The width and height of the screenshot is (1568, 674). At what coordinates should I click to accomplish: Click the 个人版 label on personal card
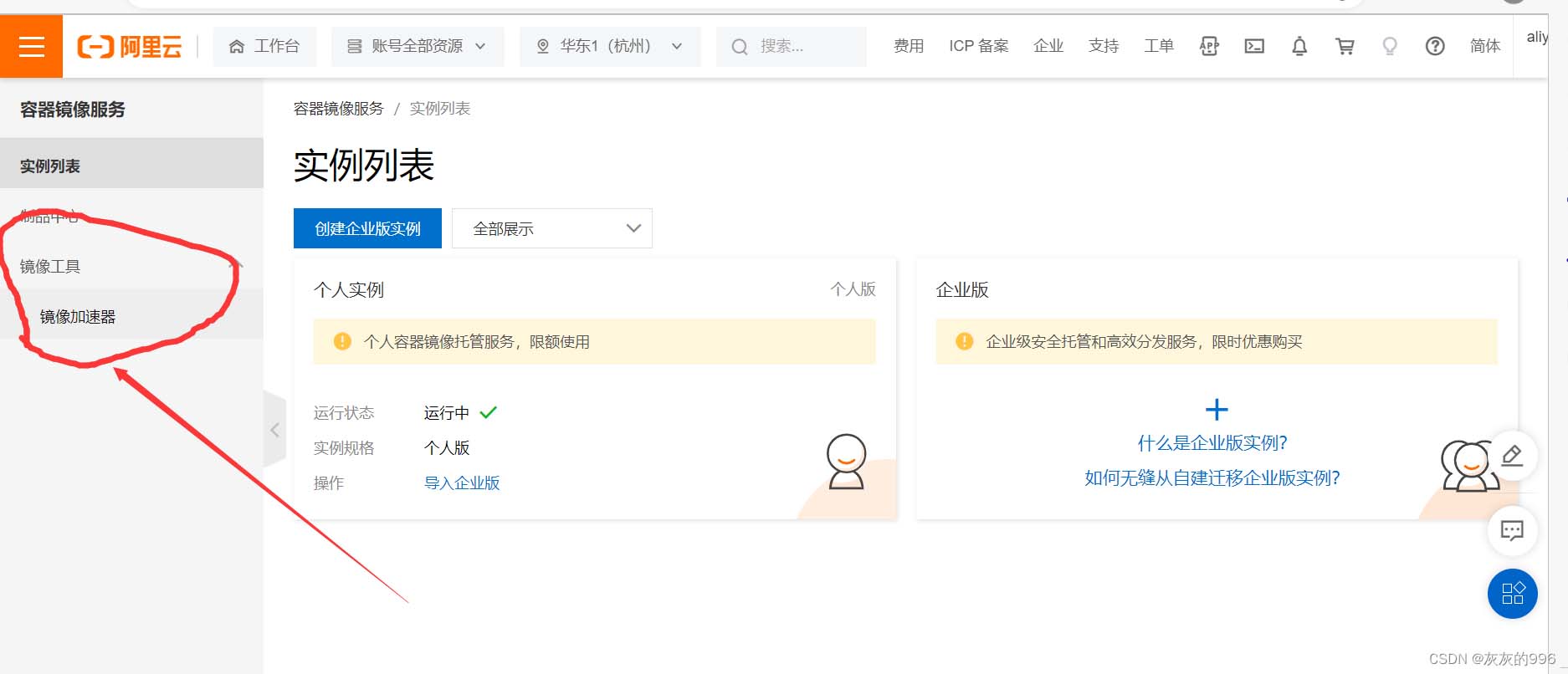(x=853, y=288)
